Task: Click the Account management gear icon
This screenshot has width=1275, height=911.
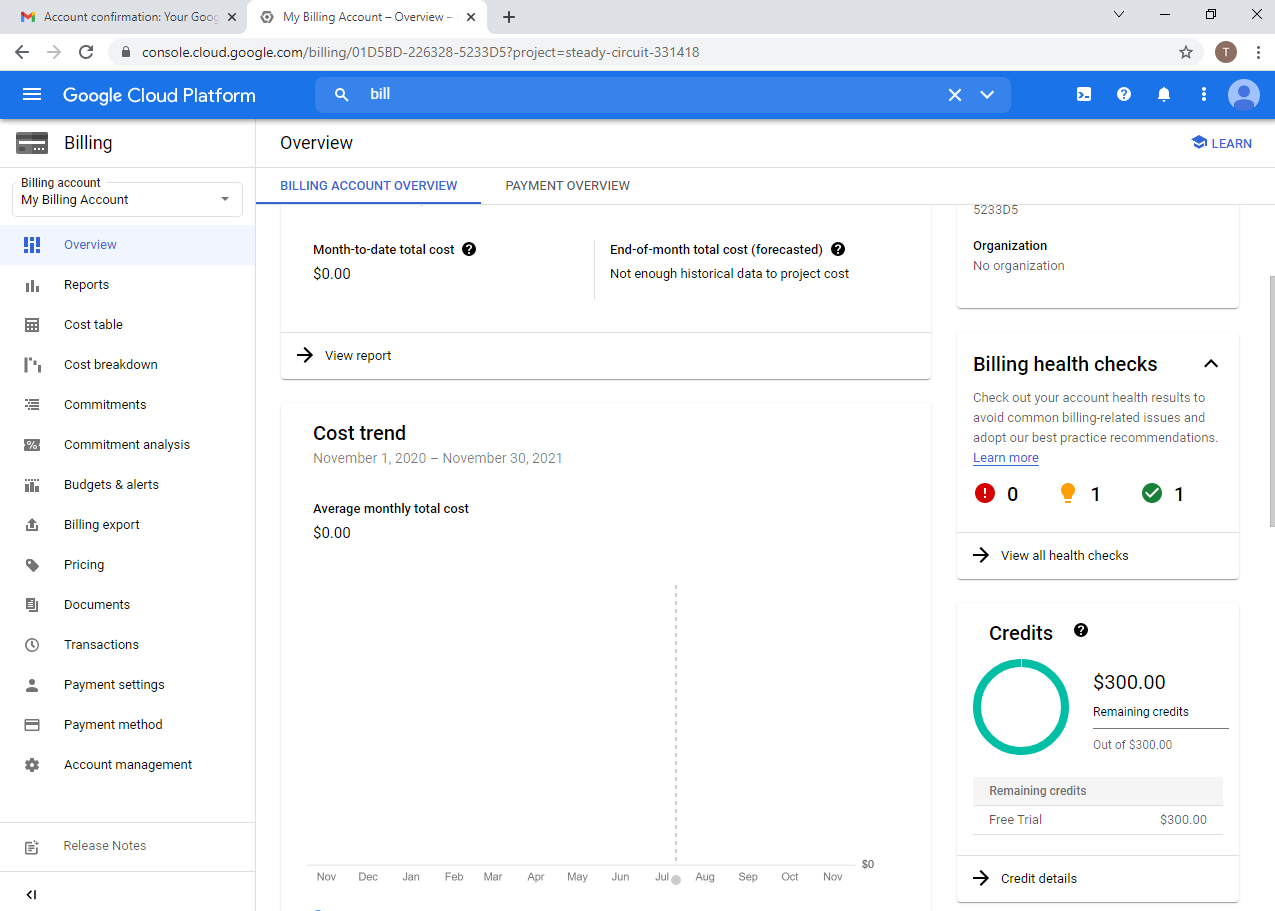Action: pos(32,765)
